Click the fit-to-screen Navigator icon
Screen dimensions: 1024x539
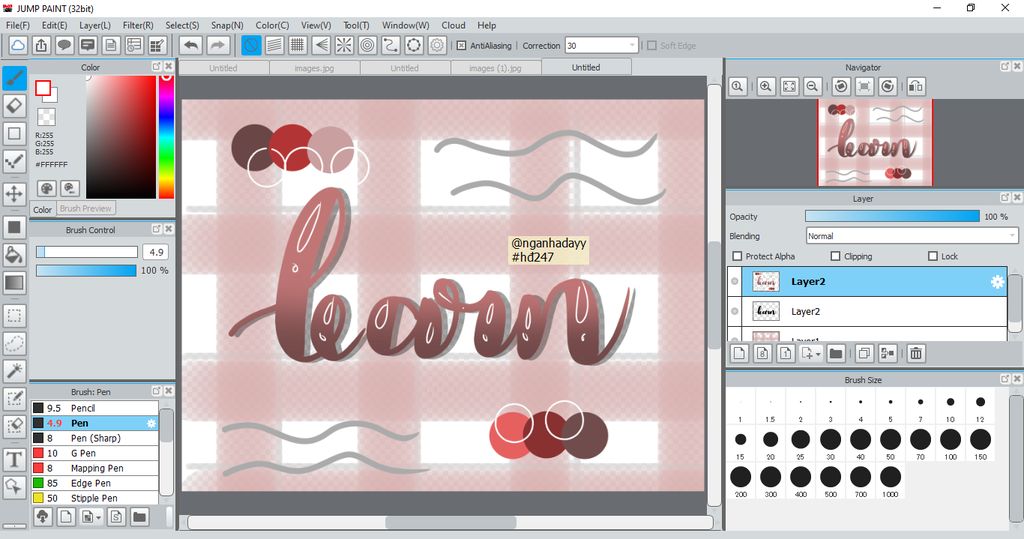pos(789,86)
